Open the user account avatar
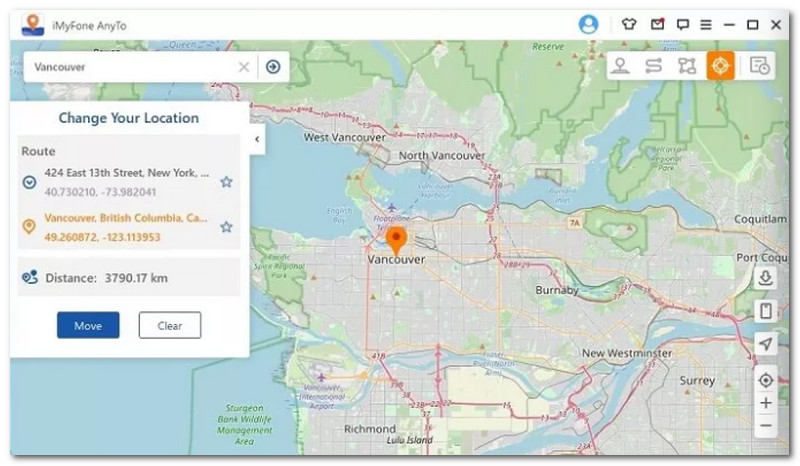Viewport: 800px width, 466px height. (588, 24)
